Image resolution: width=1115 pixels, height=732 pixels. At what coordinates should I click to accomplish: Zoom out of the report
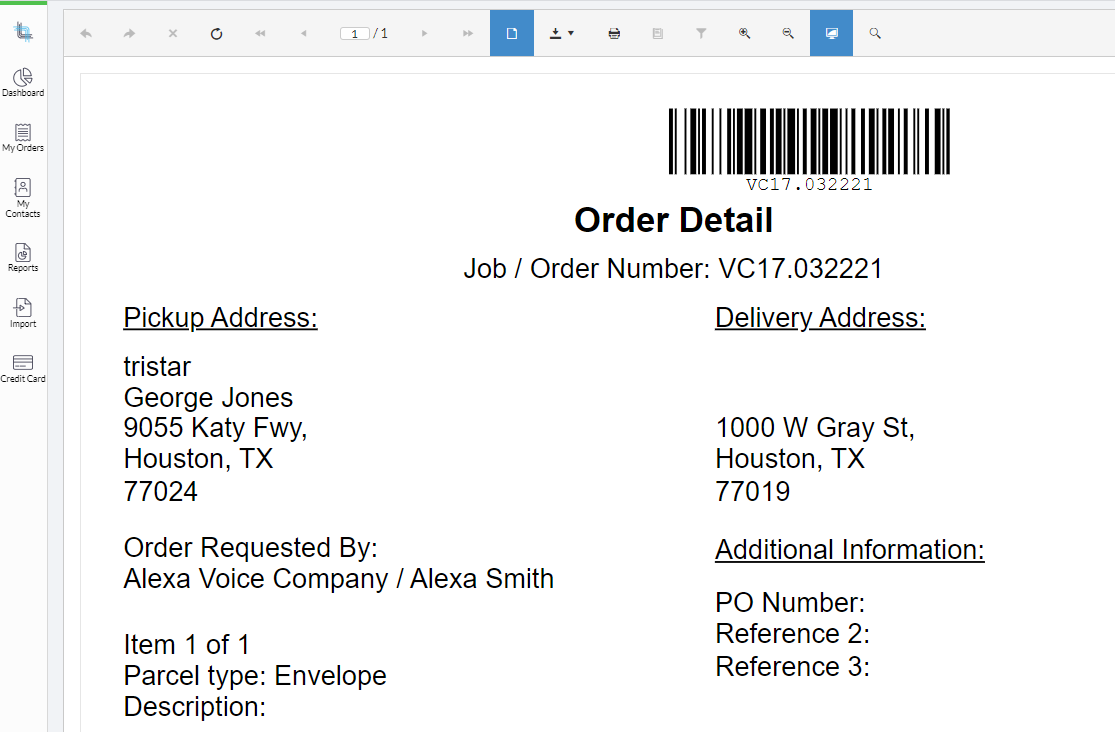788,33
